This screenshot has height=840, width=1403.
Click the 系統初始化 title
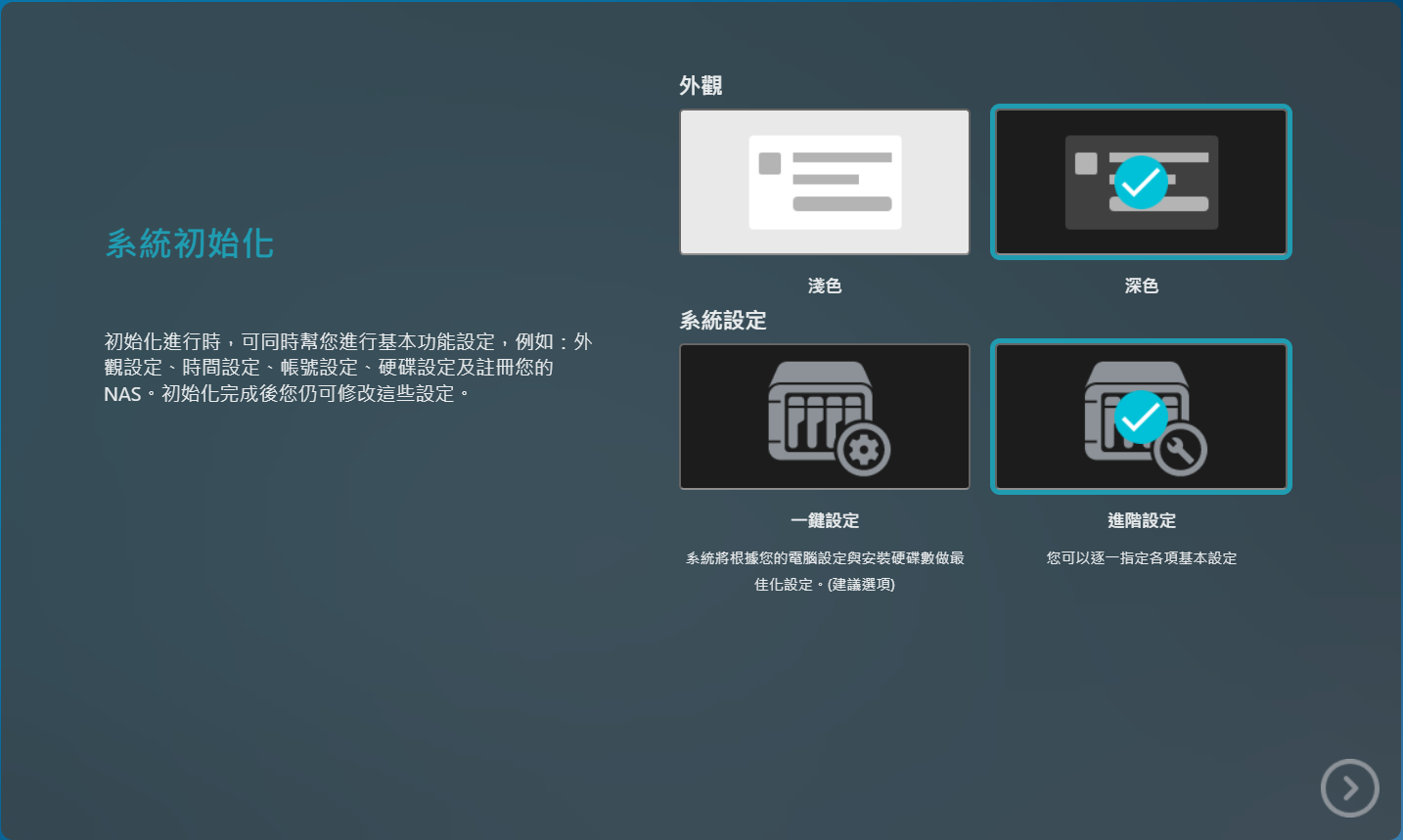(190, 243)
